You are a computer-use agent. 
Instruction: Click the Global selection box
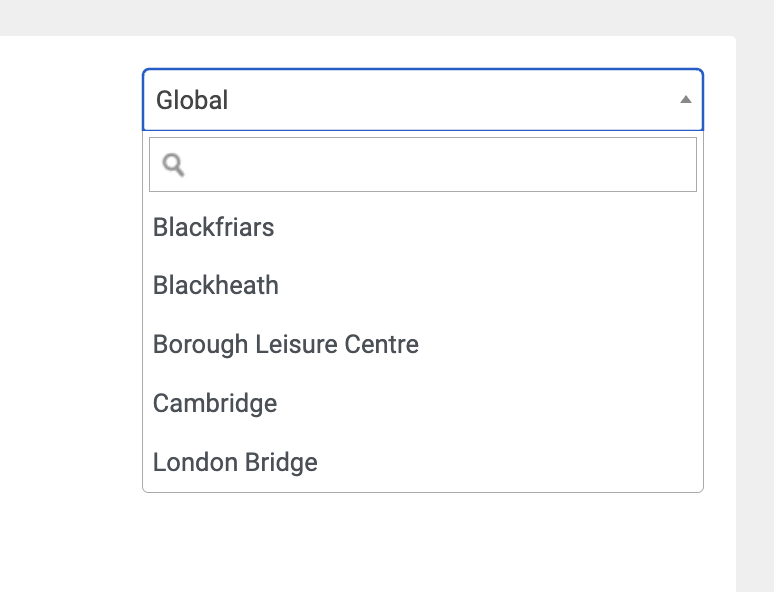(x=423, y=100)
